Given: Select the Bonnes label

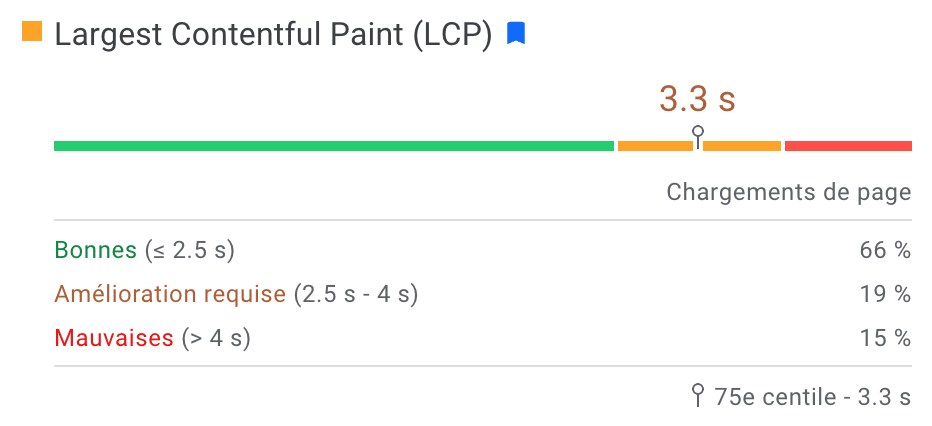Looking at the screenshot, I should 96,250.
